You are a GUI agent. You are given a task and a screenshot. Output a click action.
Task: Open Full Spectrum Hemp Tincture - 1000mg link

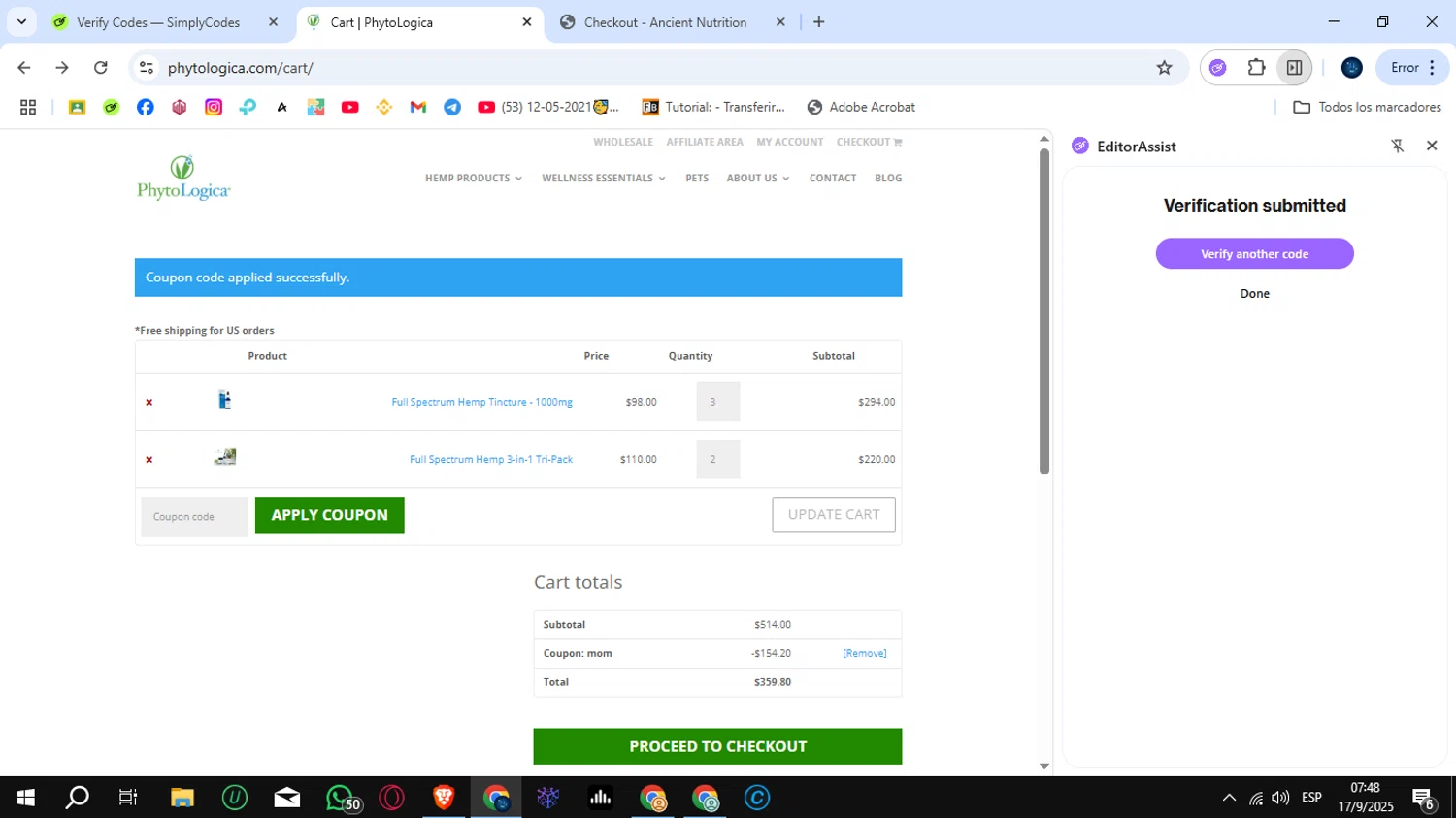point(481,402)
